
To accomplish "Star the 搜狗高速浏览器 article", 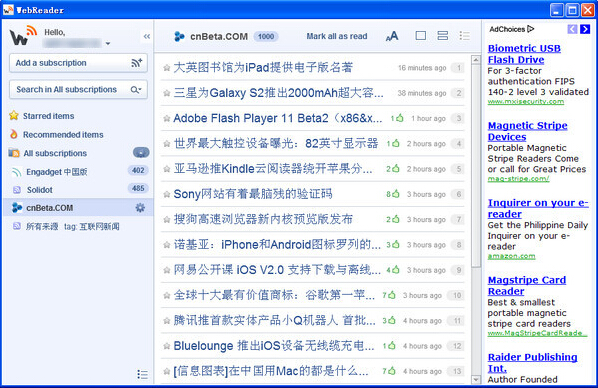I will (167, 220).
